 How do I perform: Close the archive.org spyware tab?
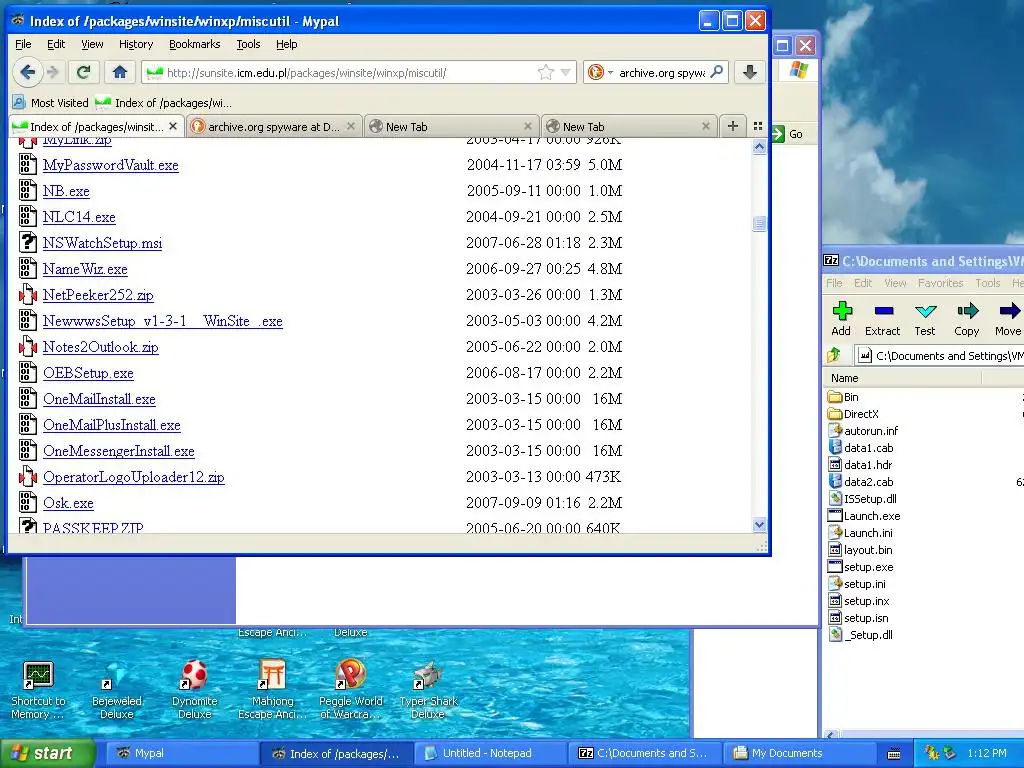coord(351,126)
